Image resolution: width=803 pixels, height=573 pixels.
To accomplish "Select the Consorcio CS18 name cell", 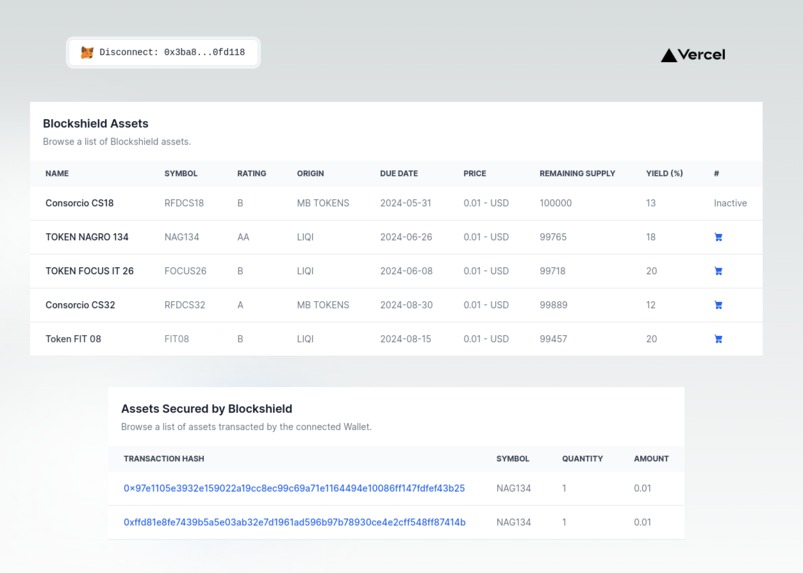I will [x=79, y=203].
